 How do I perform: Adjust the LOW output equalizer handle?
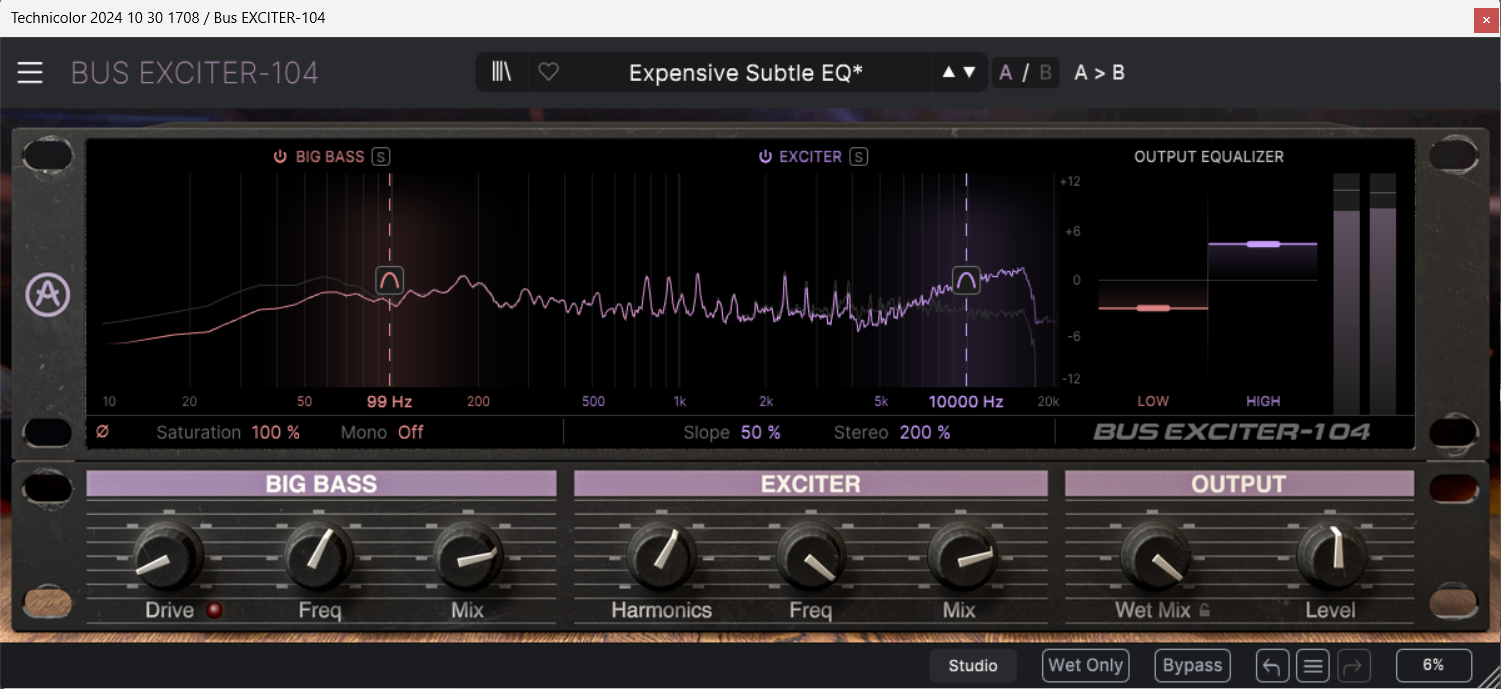point(1153,308)
